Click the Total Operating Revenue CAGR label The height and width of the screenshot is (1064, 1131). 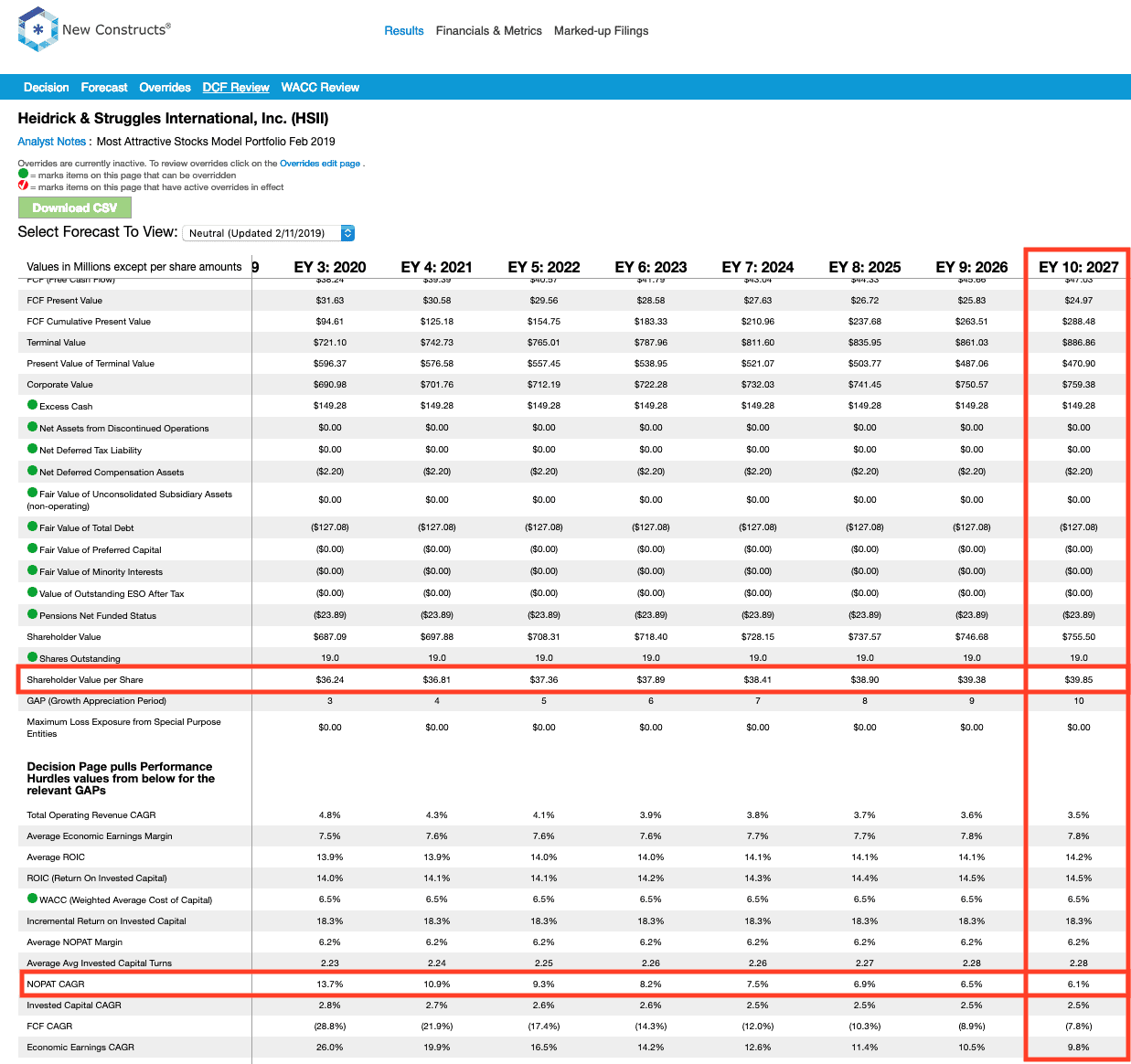tap(91, 815)
